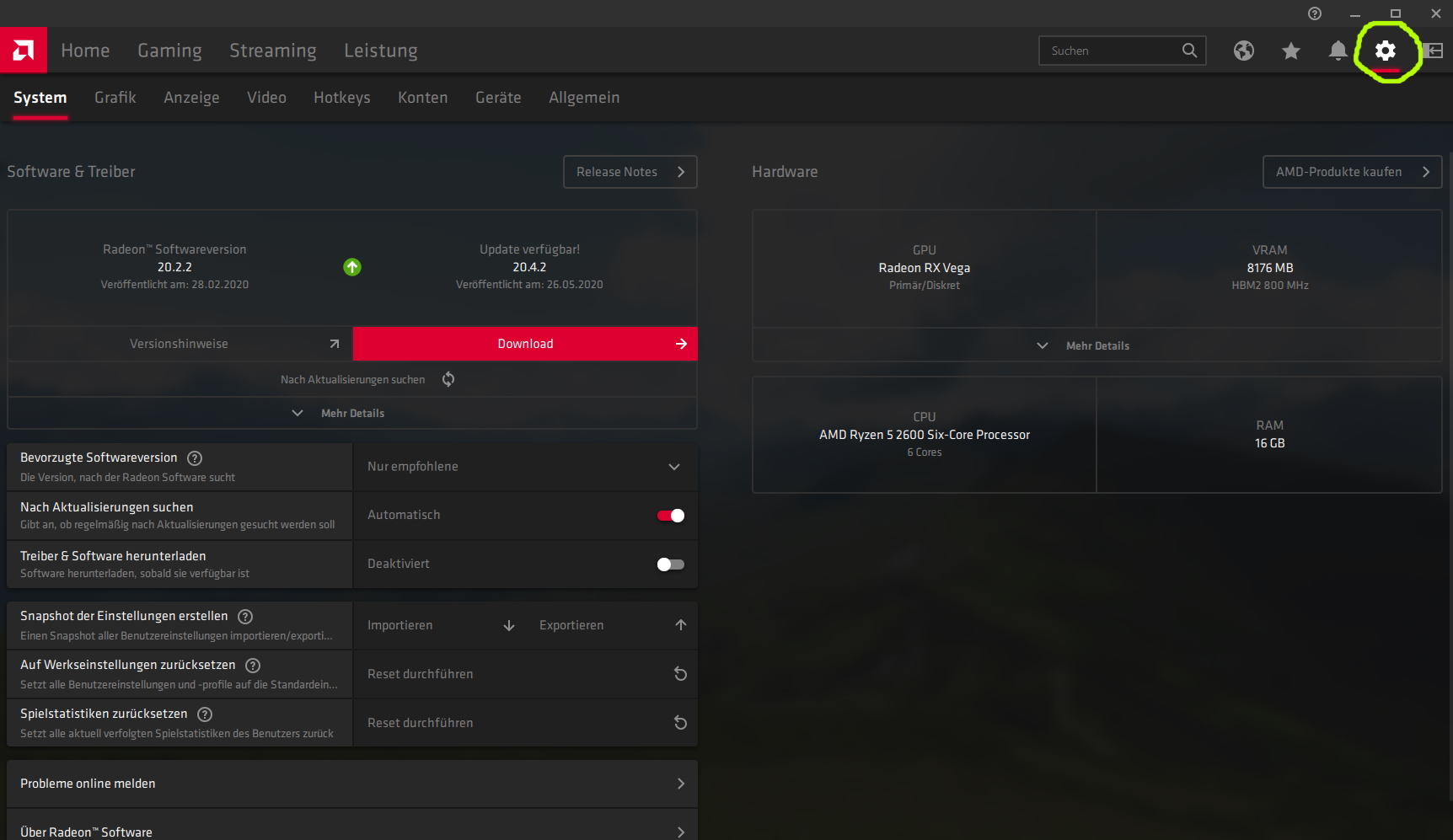Click the Exportieren up arrow icon
This screenshot has height=840, width=1453.
coord(681,625)
